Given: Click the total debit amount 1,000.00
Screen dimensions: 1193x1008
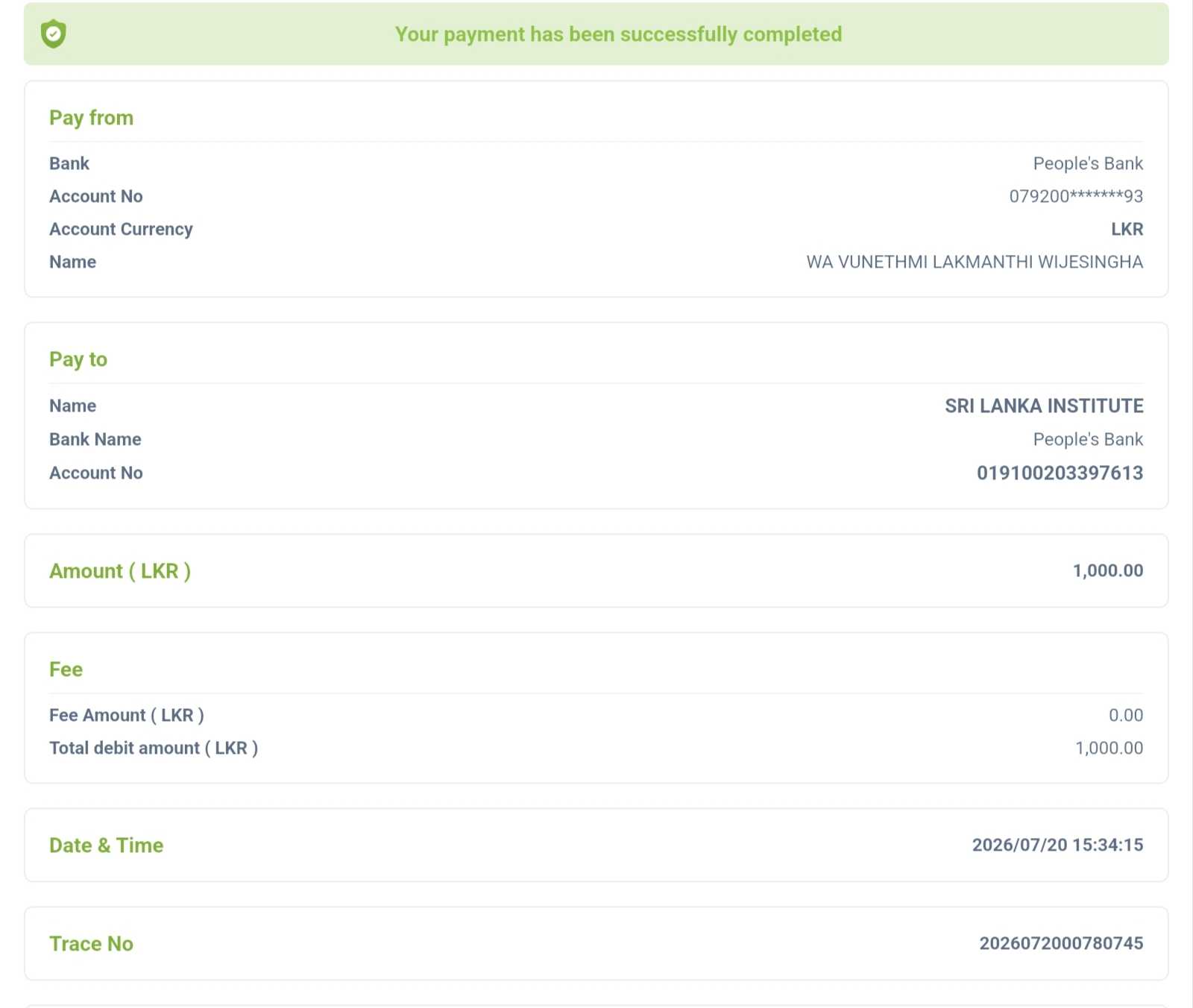Looking at the screenshot, I should pyautogui.click(x=1109, y=748).
